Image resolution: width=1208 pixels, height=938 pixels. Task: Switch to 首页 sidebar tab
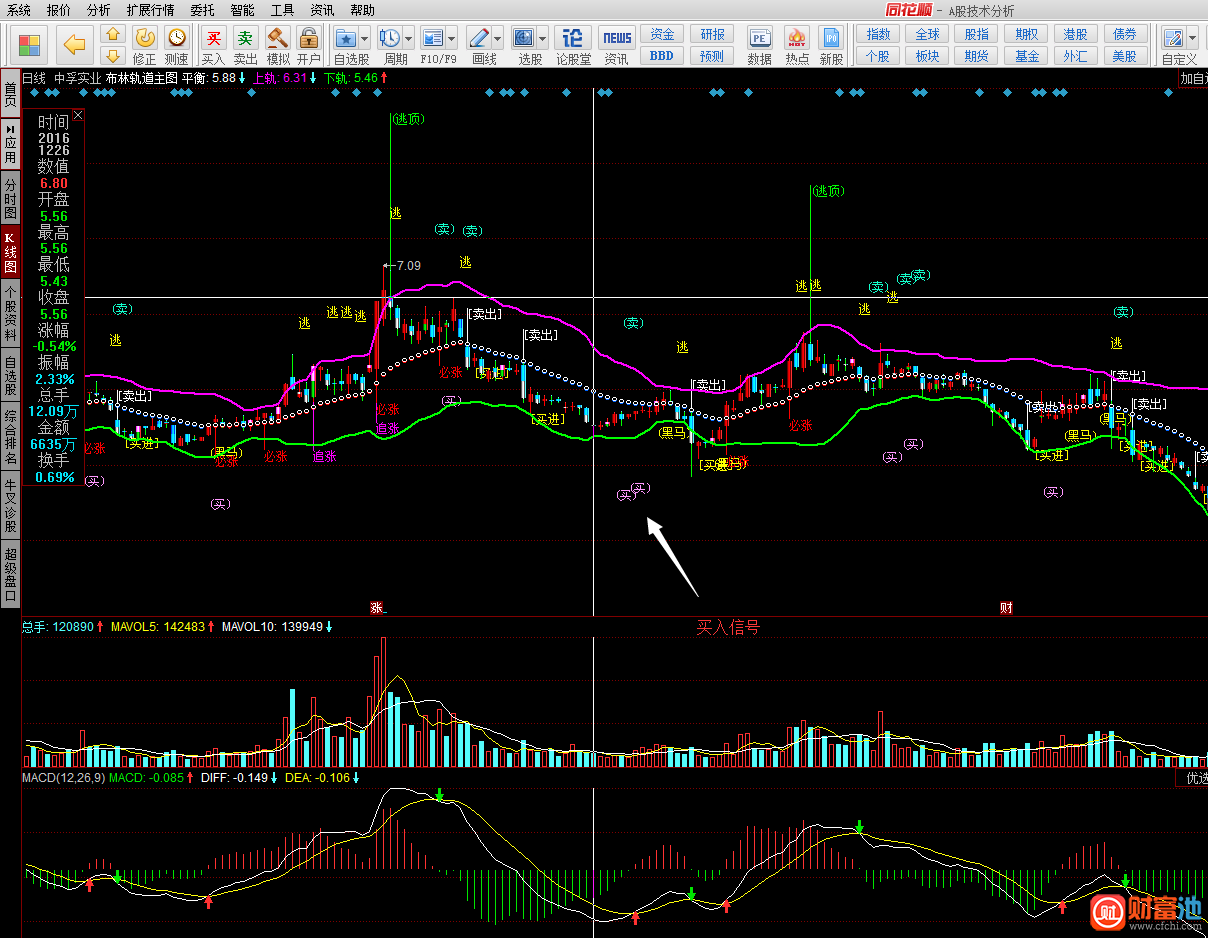[x=10, y=95]
